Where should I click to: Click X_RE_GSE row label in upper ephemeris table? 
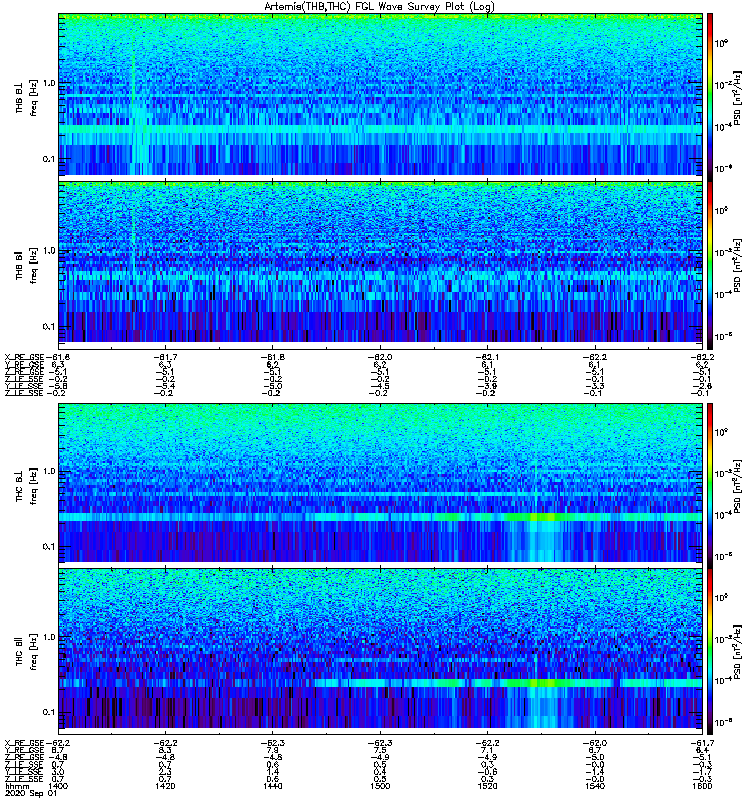[24, 357]
